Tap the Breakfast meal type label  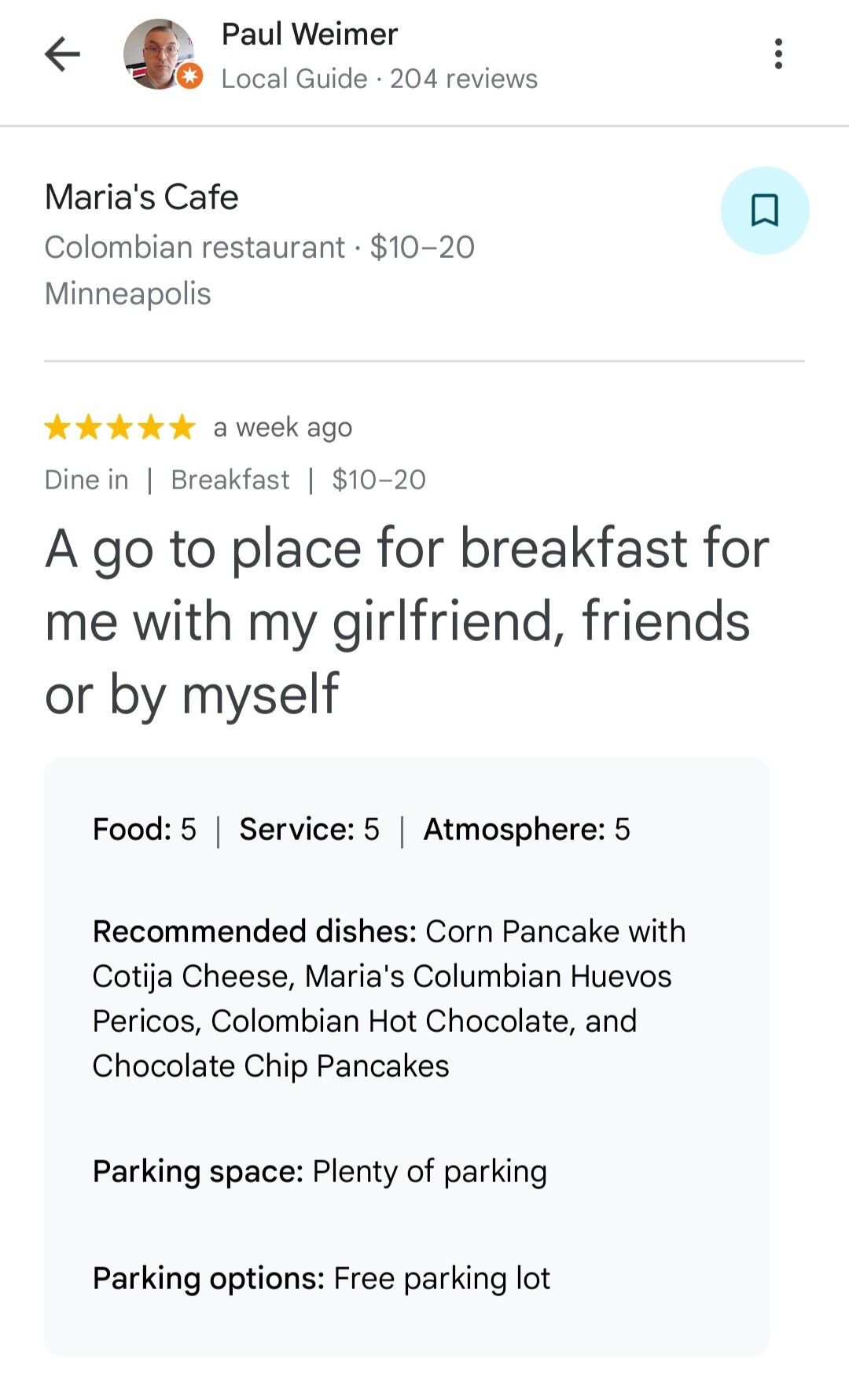[230, 480]
